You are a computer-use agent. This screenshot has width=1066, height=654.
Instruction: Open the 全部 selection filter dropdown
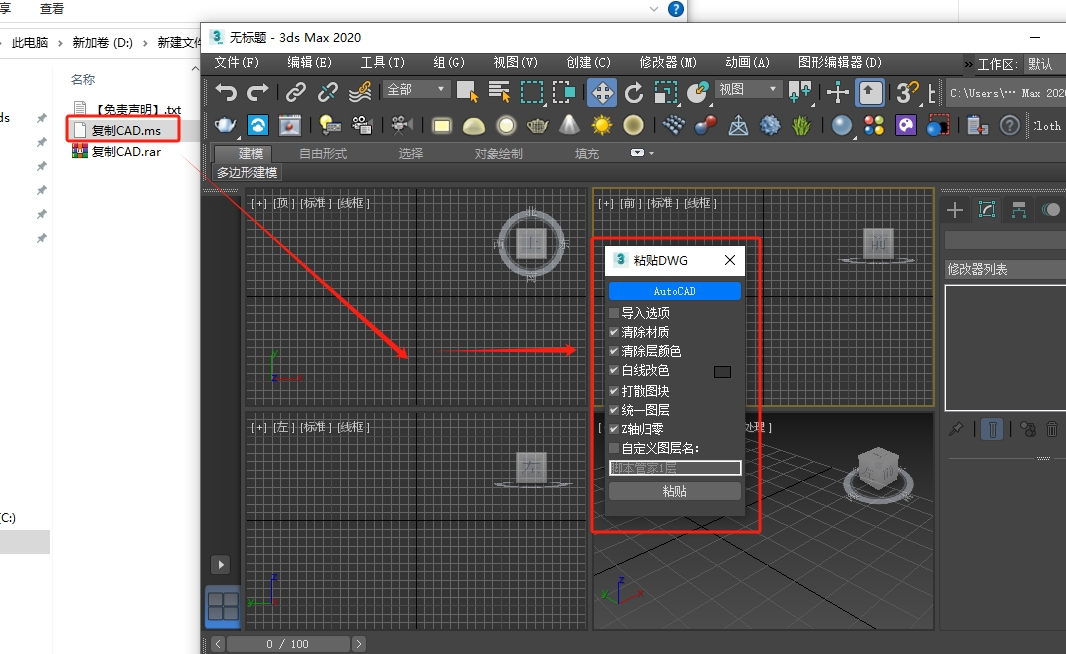click(x=416, y=89)
